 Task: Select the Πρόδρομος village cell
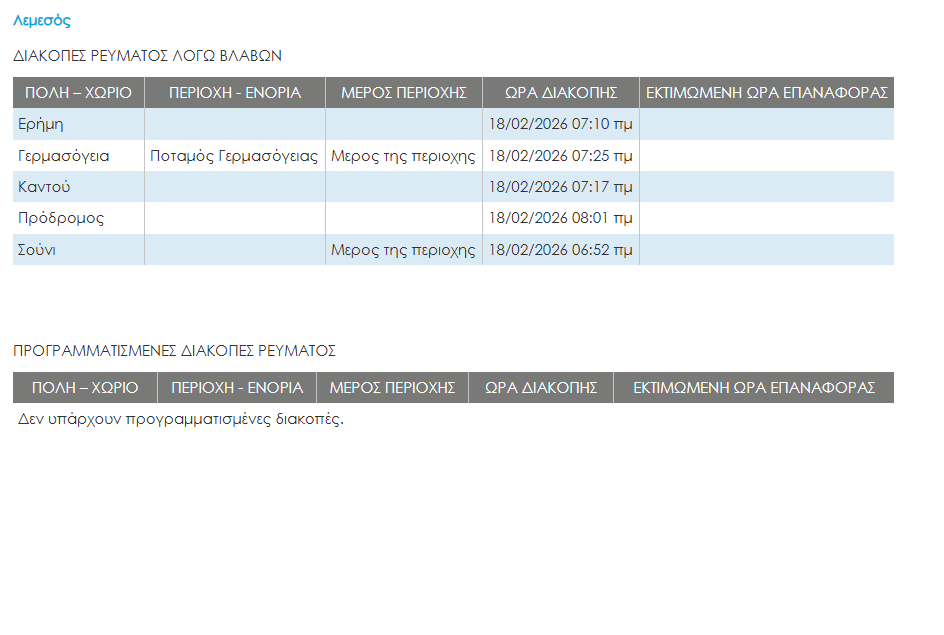(61, 218)
